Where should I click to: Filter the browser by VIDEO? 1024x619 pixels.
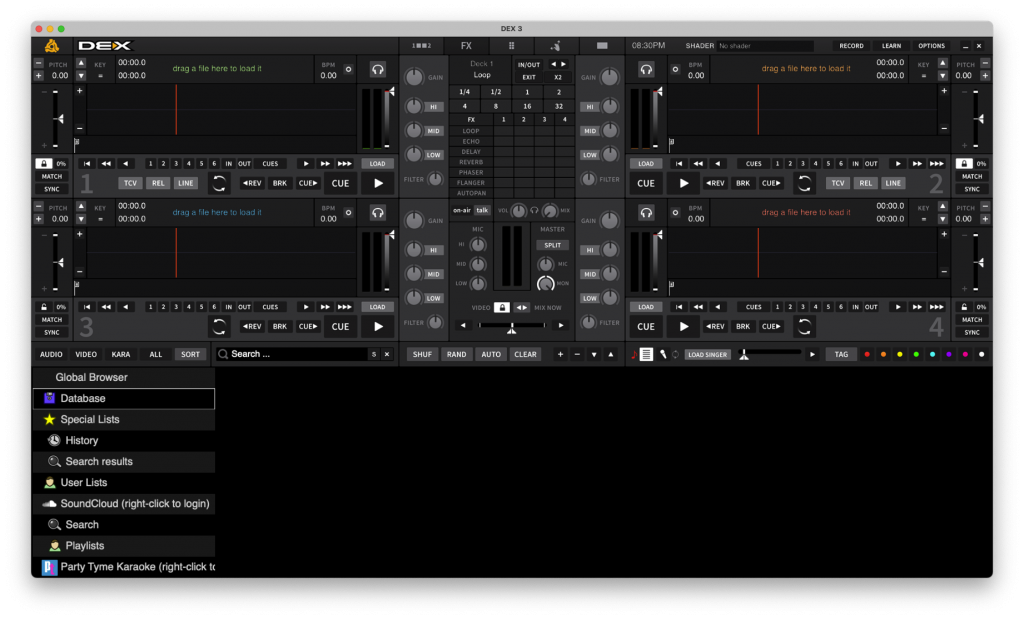86,355
